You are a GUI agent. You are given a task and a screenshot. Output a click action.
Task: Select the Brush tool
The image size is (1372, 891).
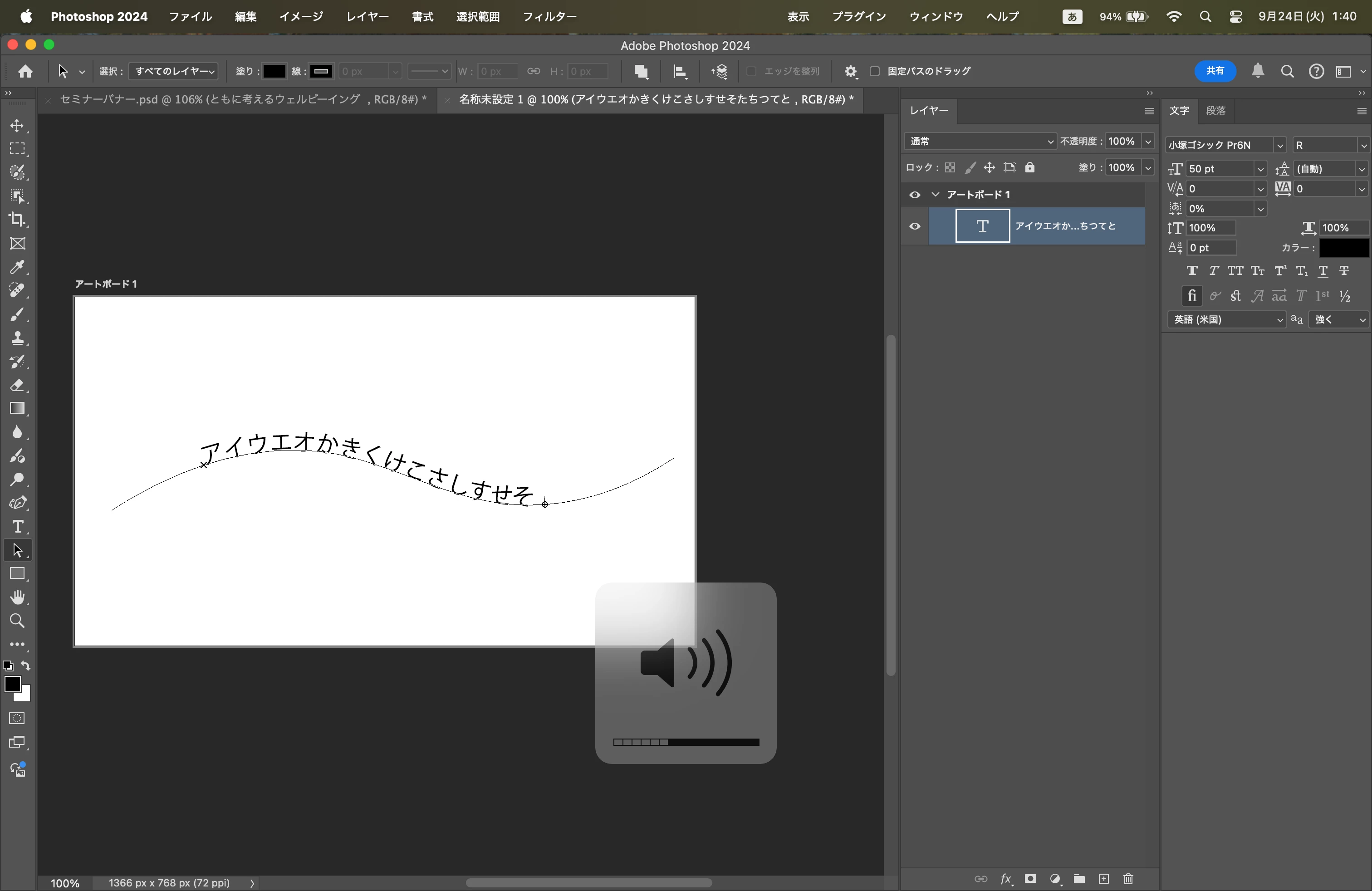click(x=17, y=315)
